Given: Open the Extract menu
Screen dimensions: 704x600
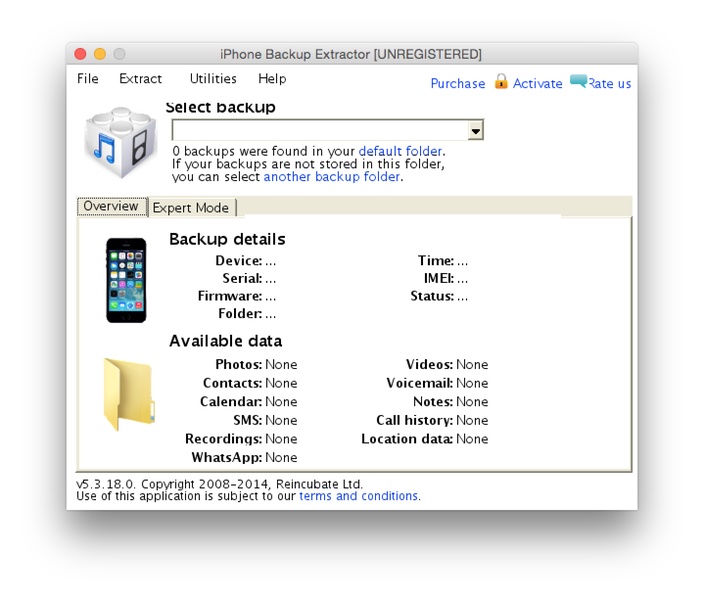Looking at the screenshot, I should (141, 79).
